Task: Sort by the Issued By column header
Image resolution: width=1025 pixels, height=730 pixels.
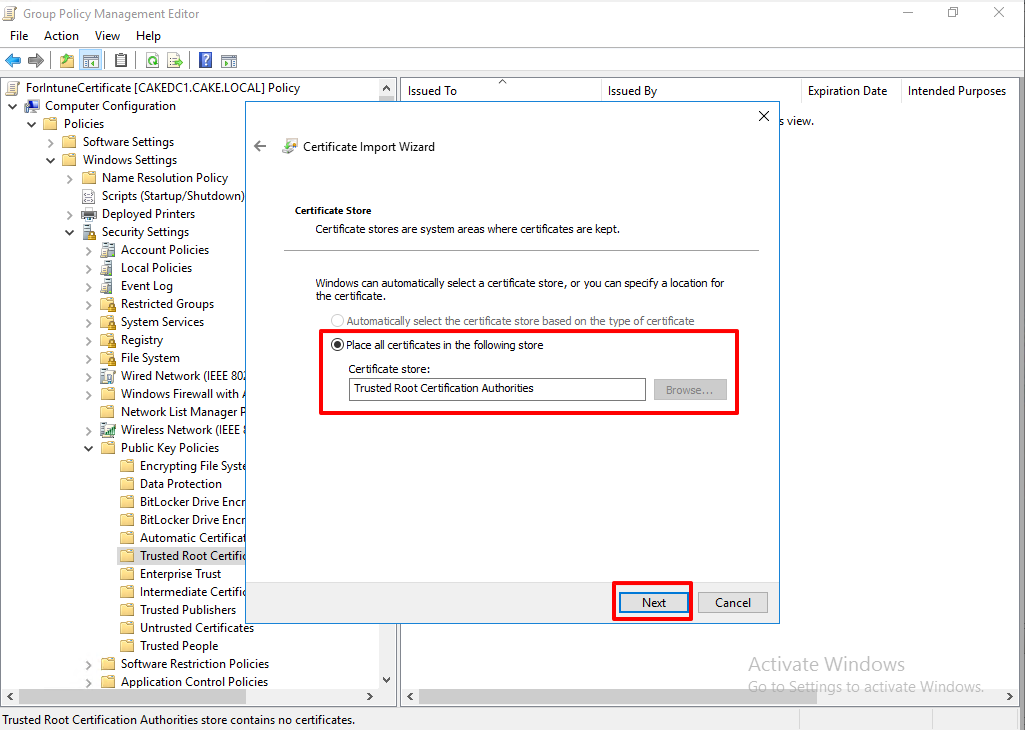Action: pos(701,91)
